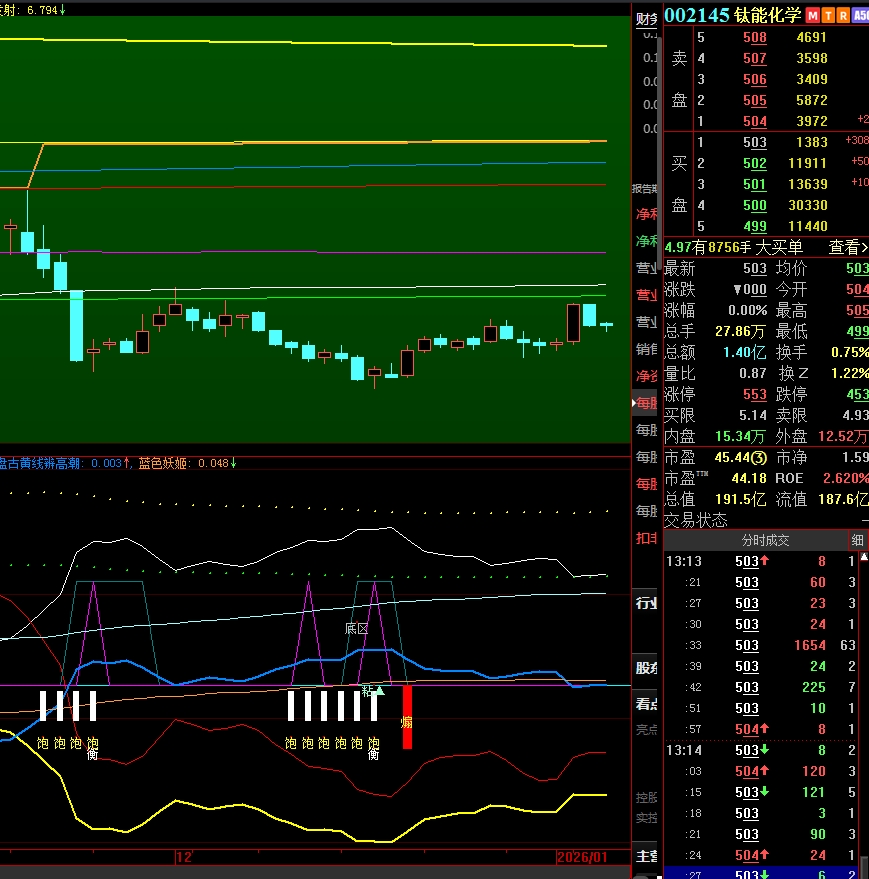This screenshot has height=879, width=869.
Task: Click sell level 5 price 508
Action: pyautogui.click(x=754, y=38)
